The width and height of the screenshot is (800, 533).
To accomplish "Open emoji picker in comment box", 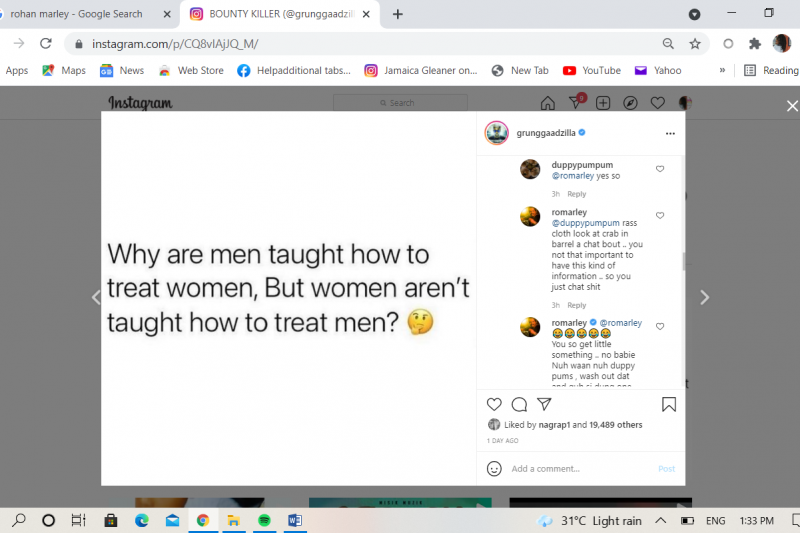I will (x=494, y=469).
